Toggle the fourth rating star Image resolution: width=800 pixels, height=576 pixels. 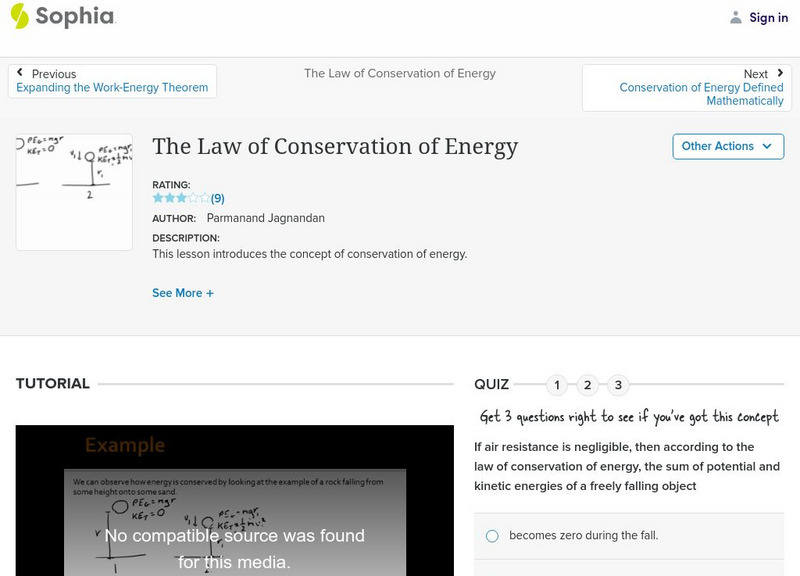point(194,198)
